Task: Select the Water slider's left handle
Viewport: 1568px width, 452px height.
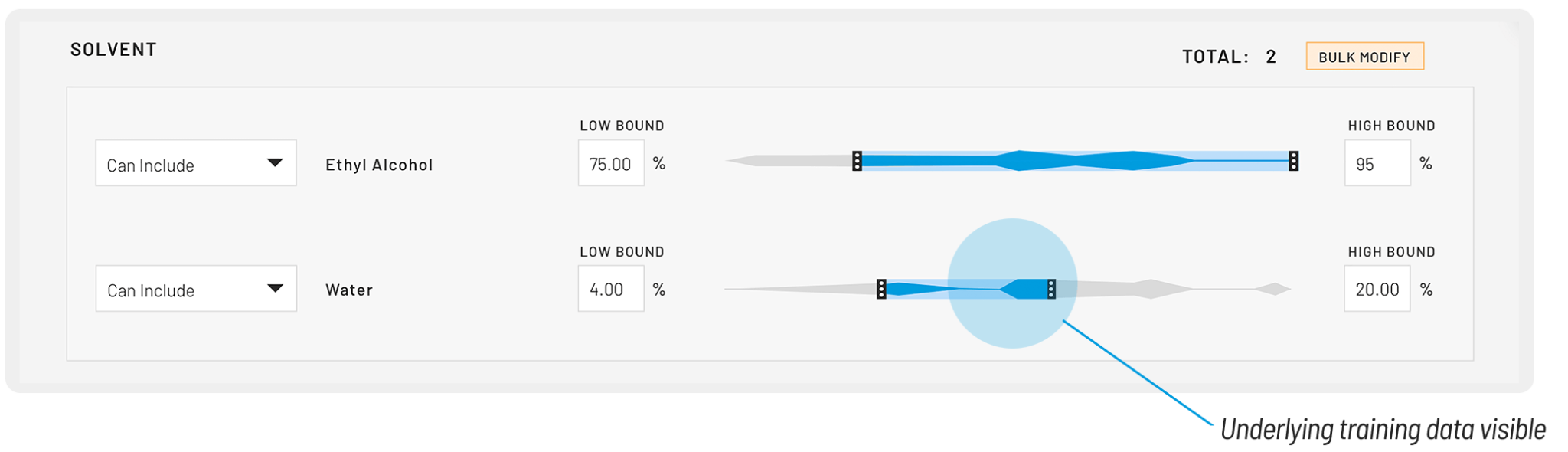Action: click(881, 289)
